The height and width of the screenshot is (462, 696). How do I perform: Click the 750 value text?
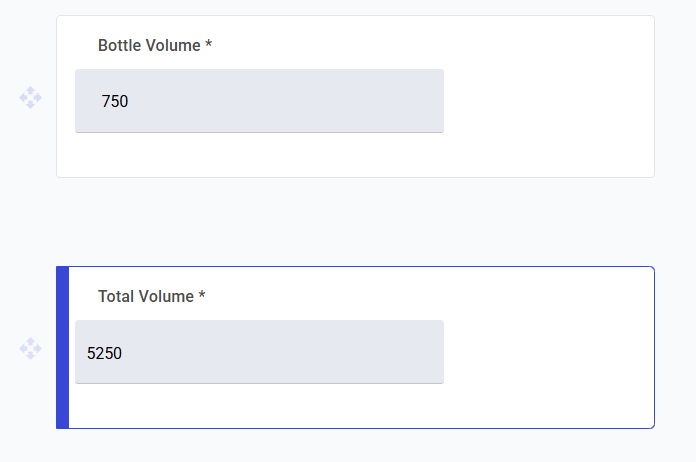[x=115, y=101]
